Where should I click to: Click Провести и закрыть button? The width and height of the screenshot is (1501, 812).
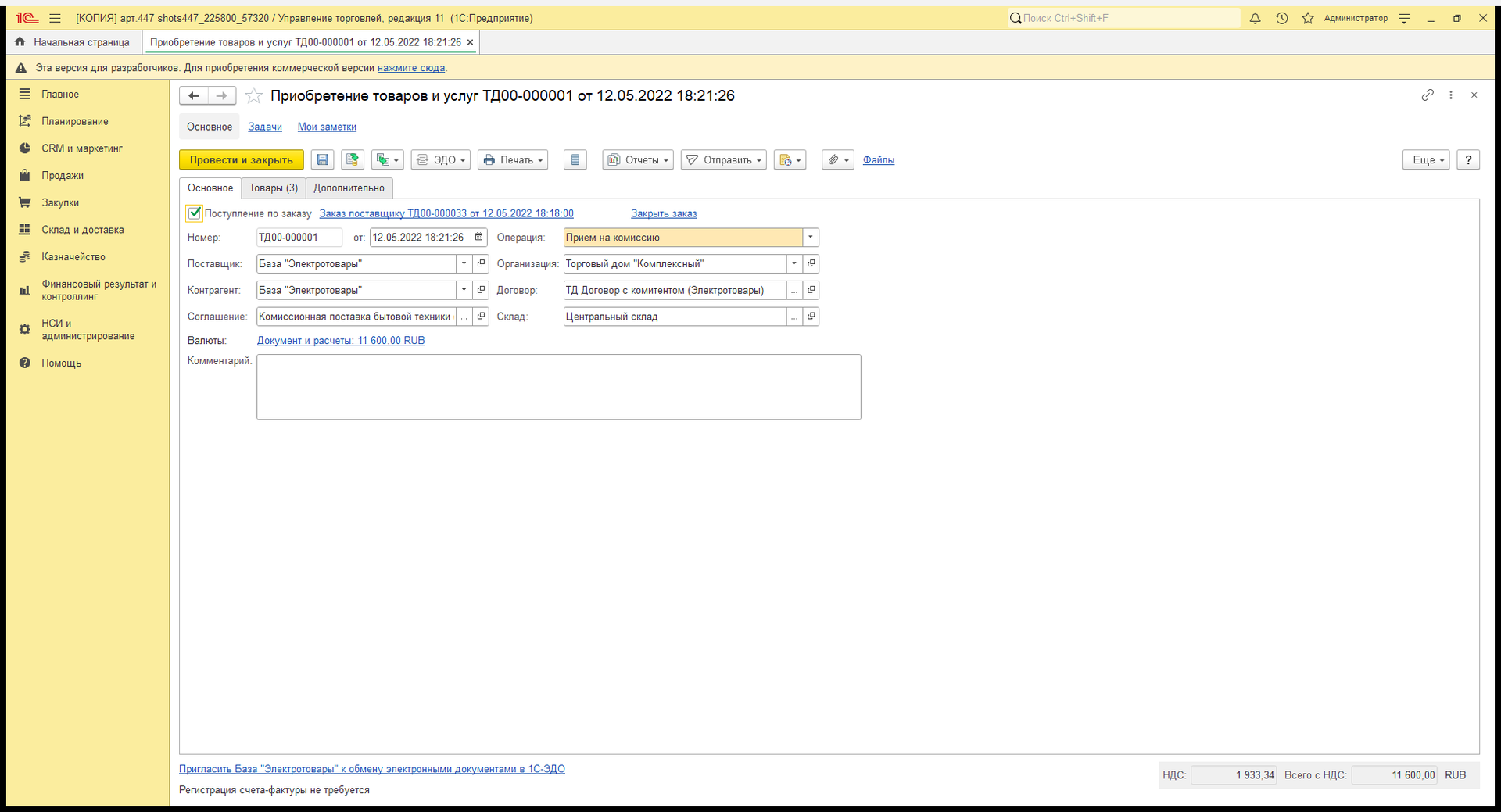pyautogui.click(x=242, y=159)
